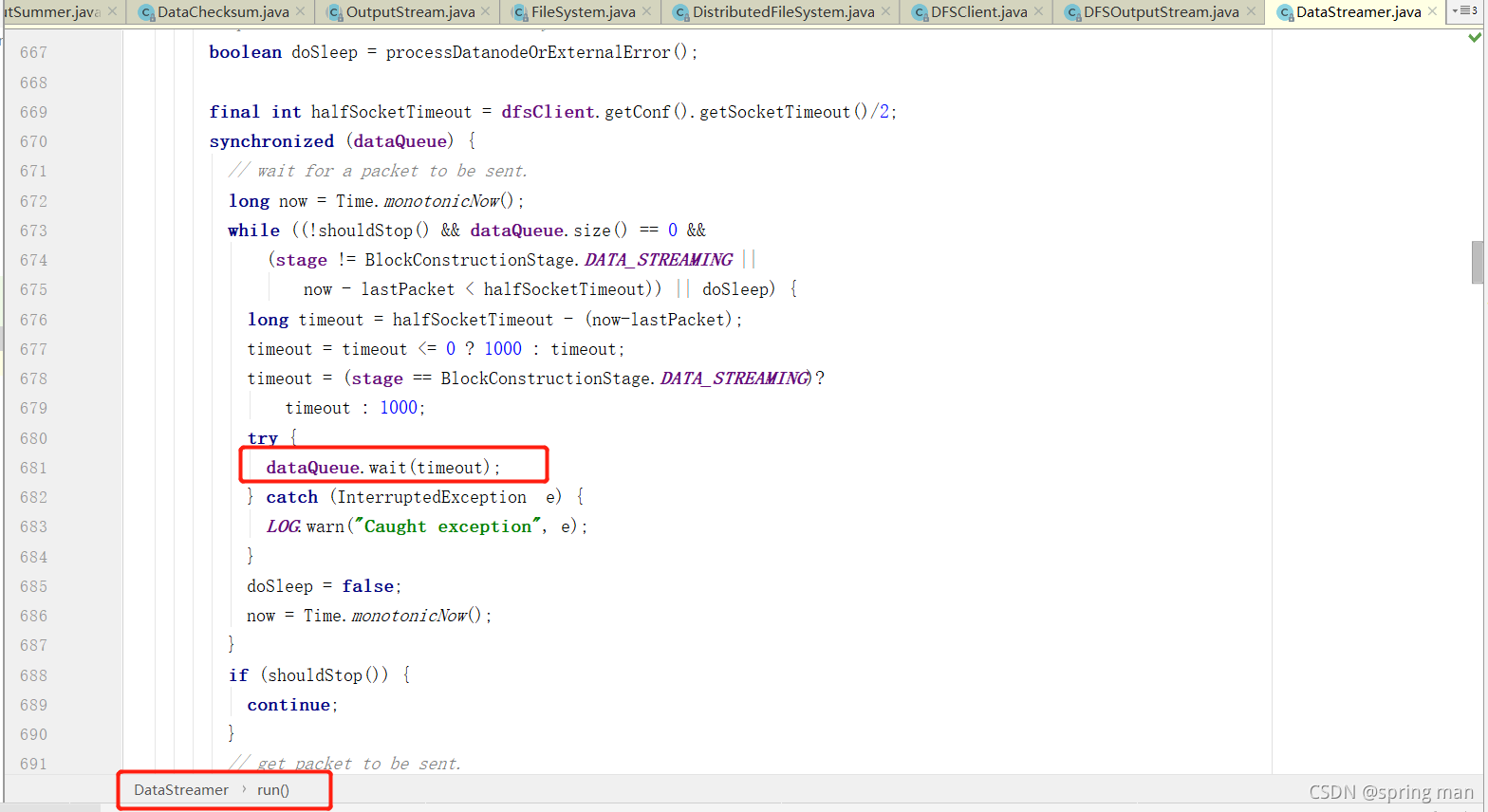The height and width of the screenshot is (812, 1488).
Task: Close the OutputStream.java tab
Action: 486,11
